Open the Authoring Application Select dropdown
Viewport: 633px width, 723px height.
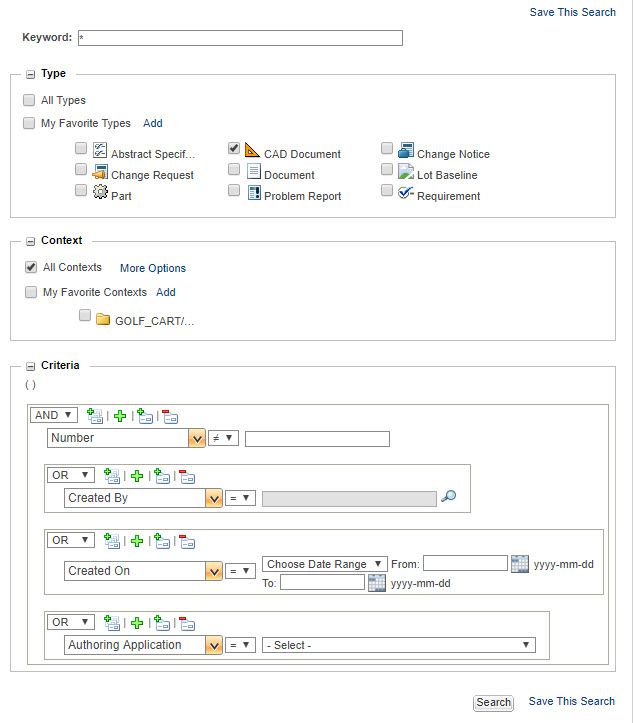[x=398, y=645]
